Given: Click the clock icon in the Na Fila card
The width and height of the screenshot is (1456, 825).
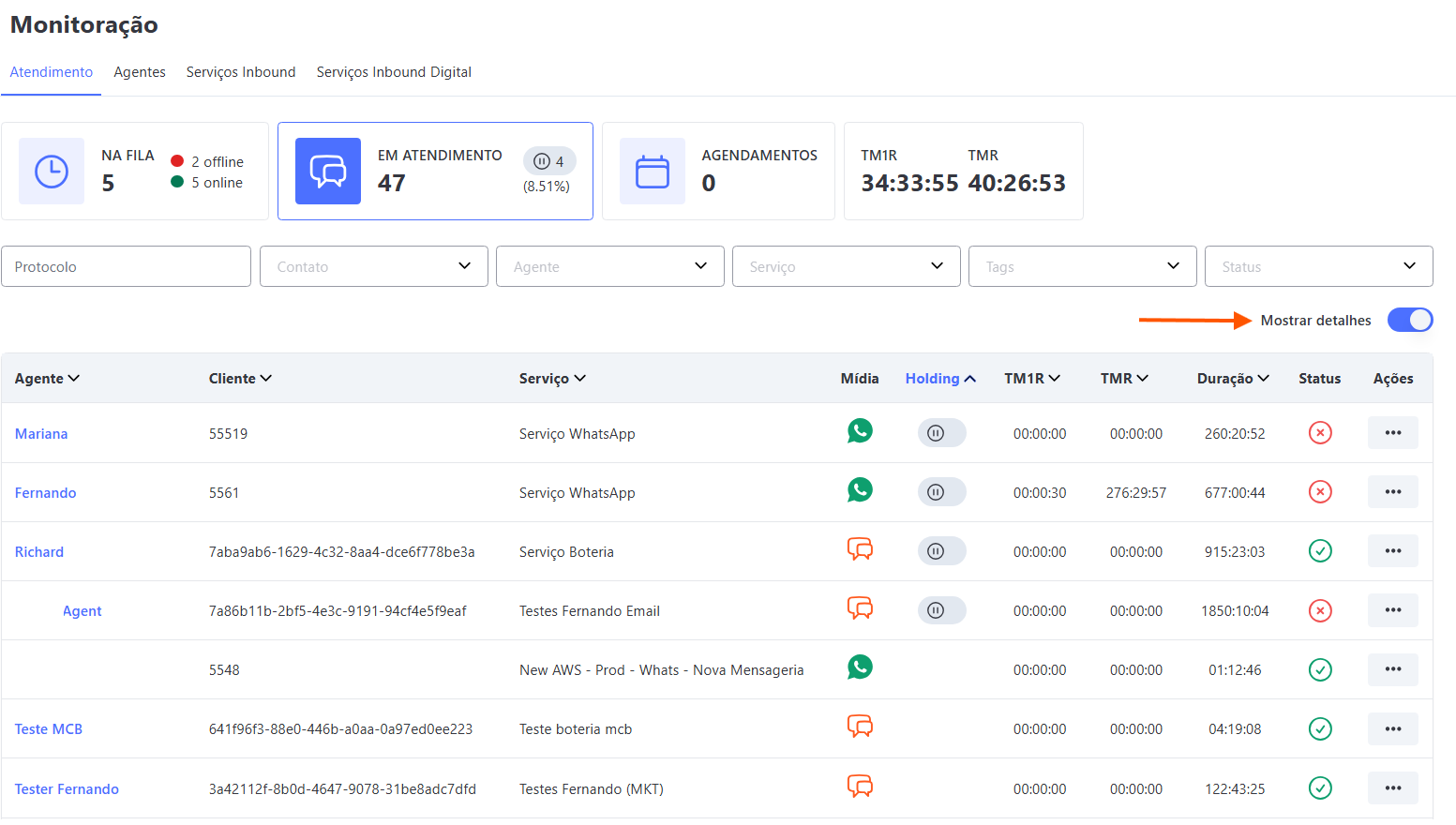Looking at the screenshot, I should (x=52, y=172).
